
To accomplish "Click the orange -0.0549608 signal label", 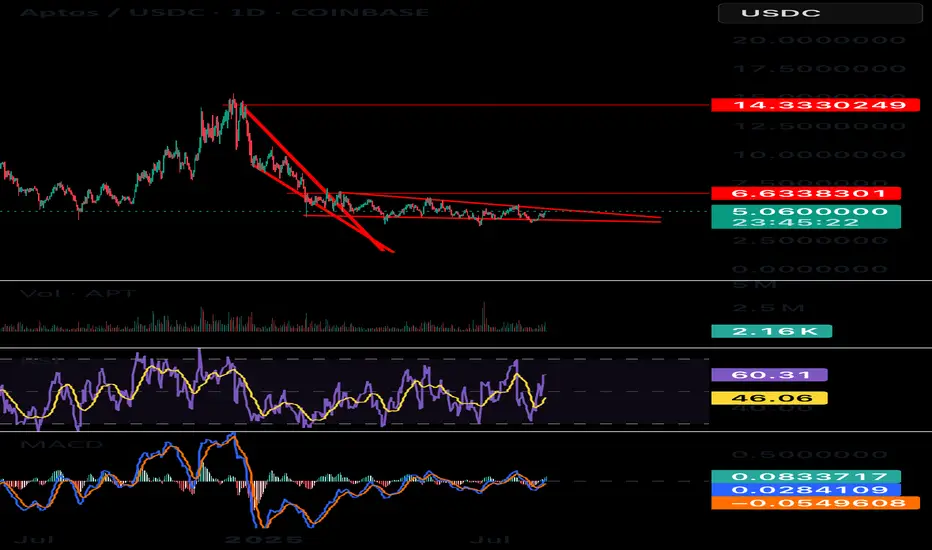I will pos(816,503).
